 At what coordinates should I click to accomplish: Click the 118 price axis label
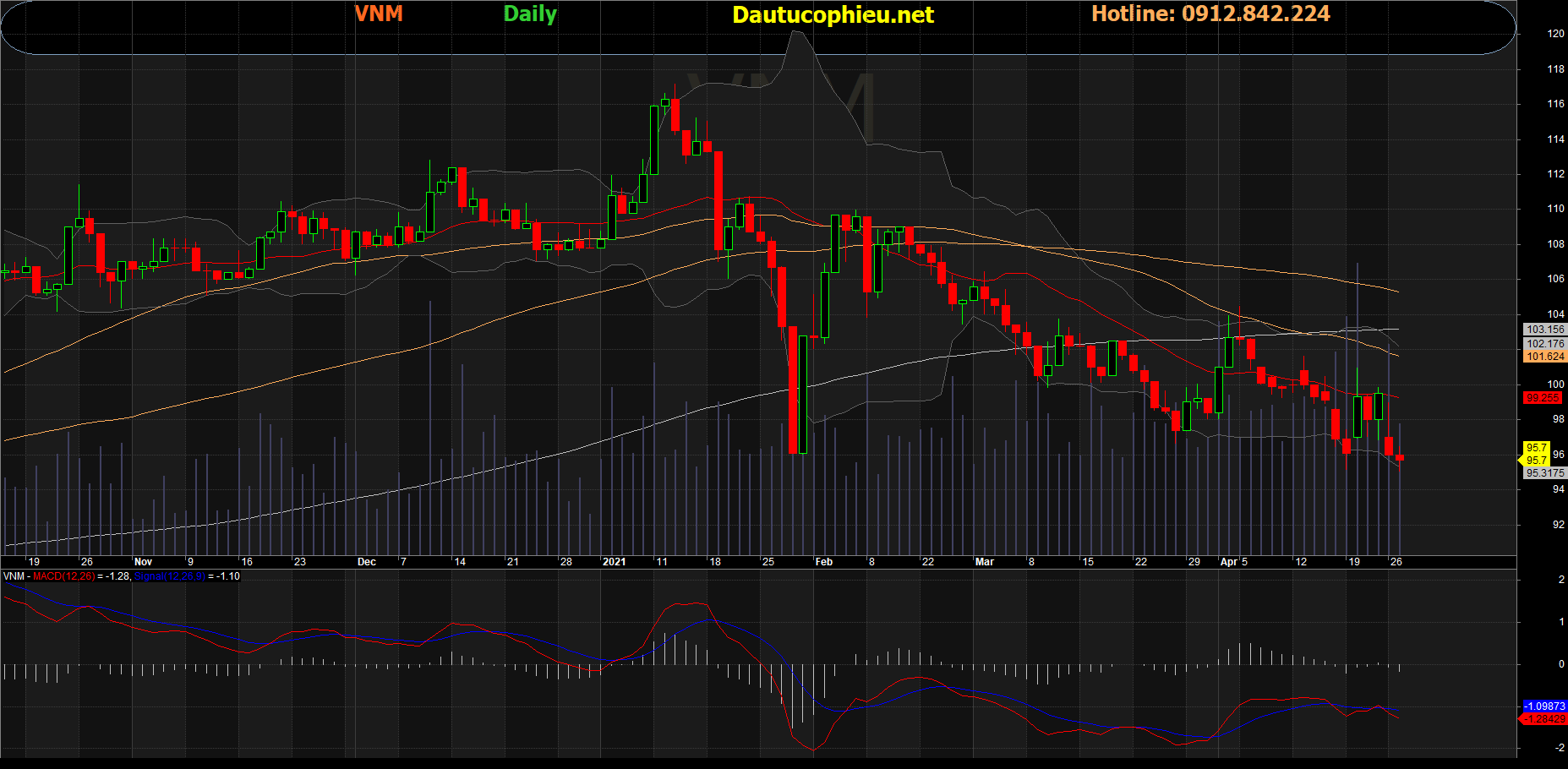[x=1555, y=69]
